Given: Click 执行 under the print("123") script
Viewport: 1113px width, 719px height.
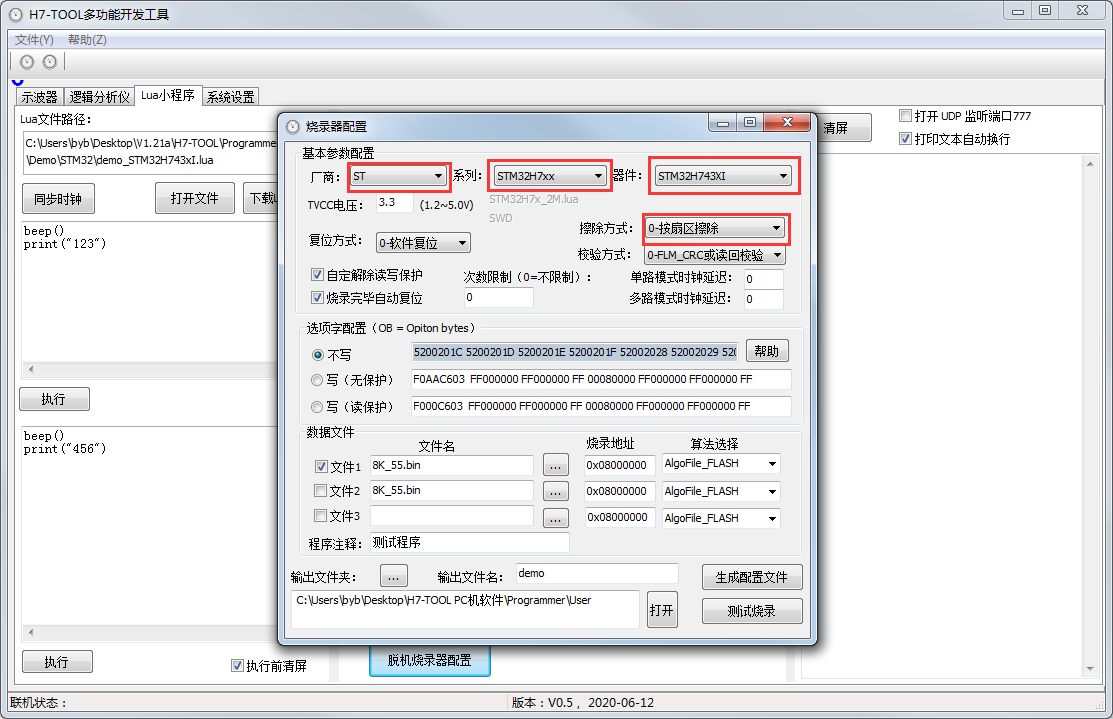Looking at the screenshot, I should 54,399.
